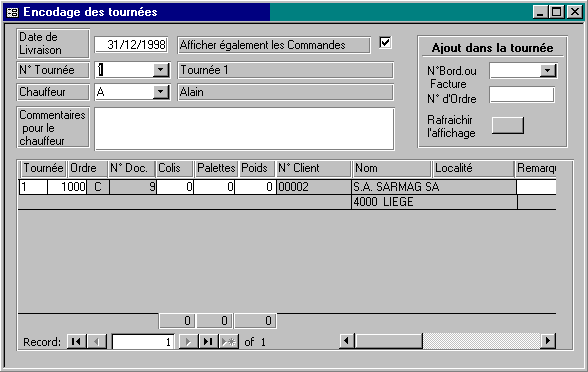Image resolution: width=588 pixels, height=372 pixels.
Task: Click N° Doc. cell showing 9
Action: coord(133,187)
